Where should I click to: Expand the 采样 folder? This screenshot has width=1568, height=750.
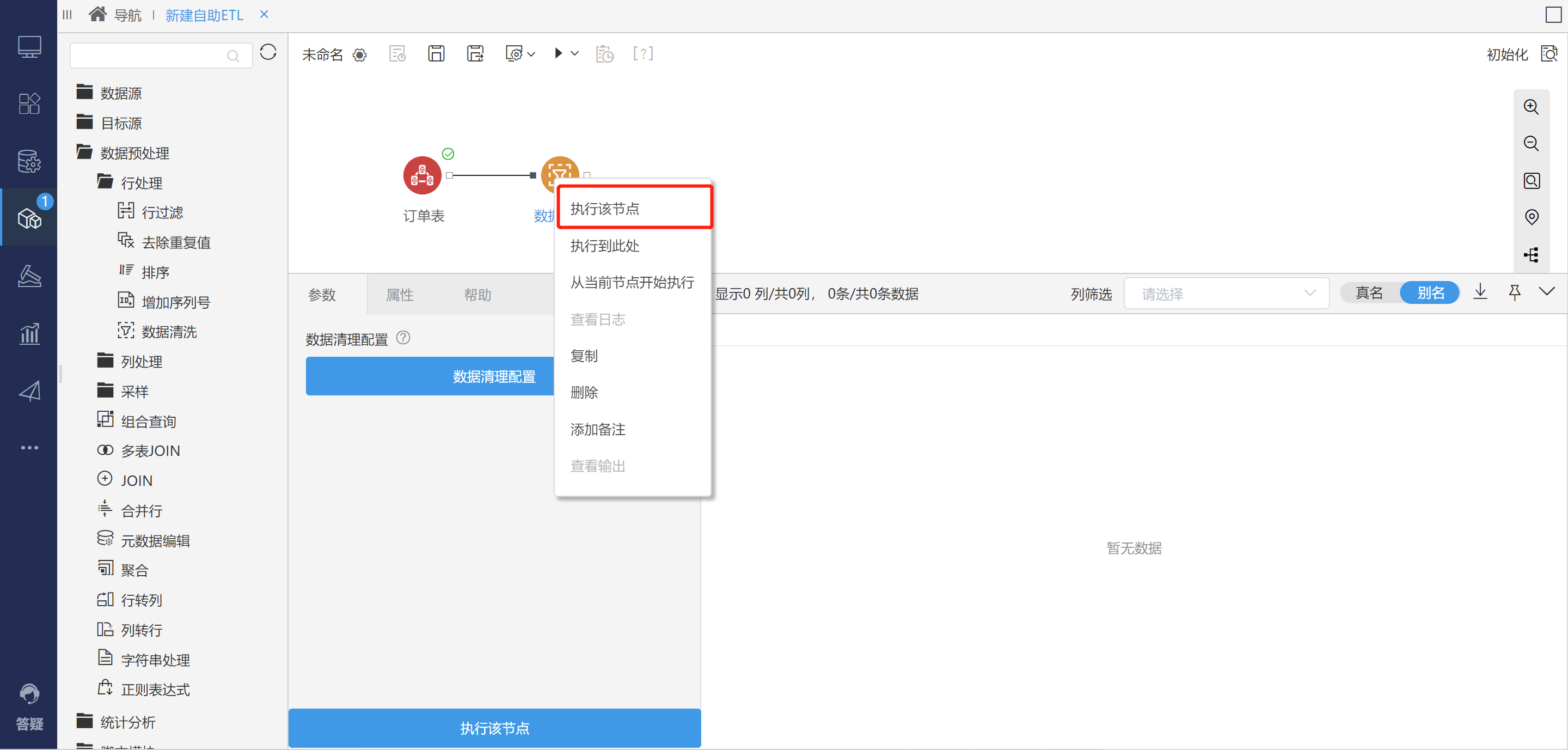(123, 391)
